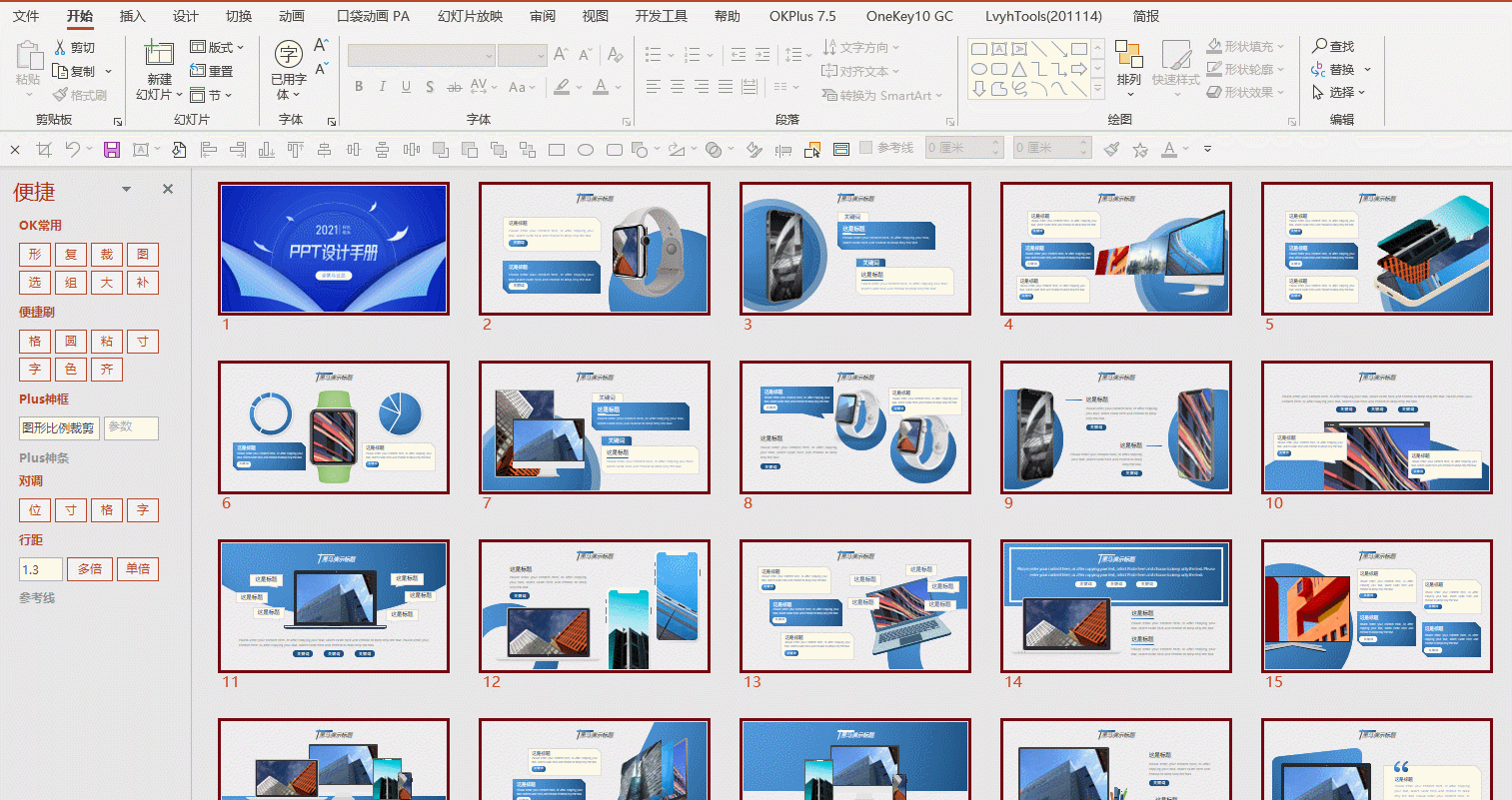Select slide 14 thumbnail
The width and height of the screenshot is (1512, 800).
(x=1116, y=606)
